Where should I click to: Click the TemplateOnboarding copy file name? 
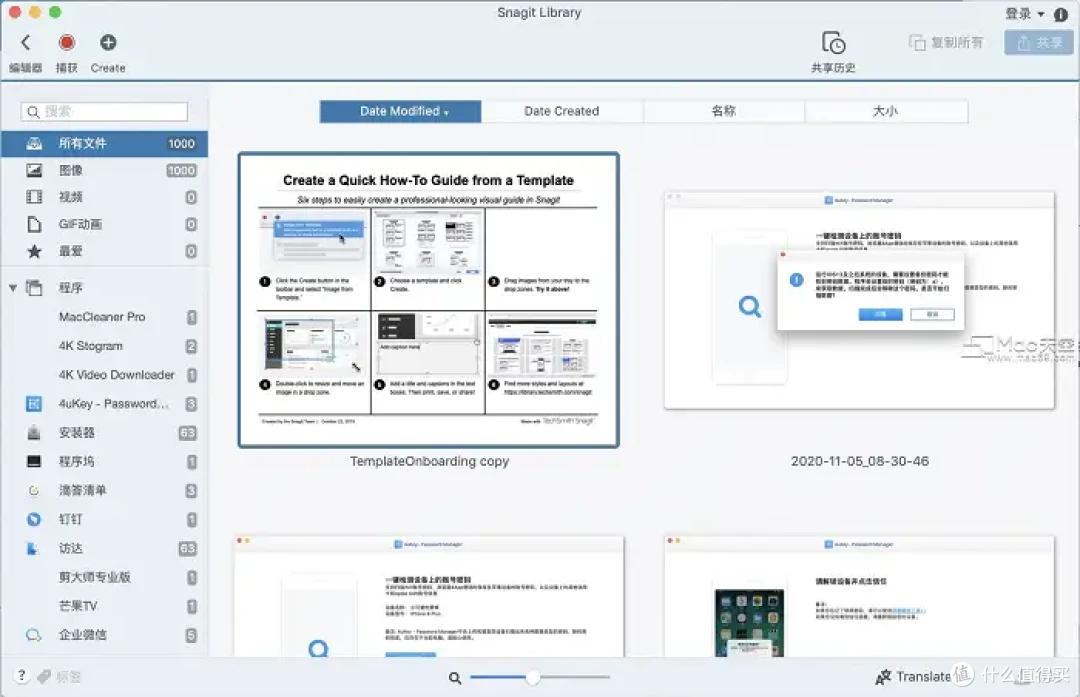point(429,461)
